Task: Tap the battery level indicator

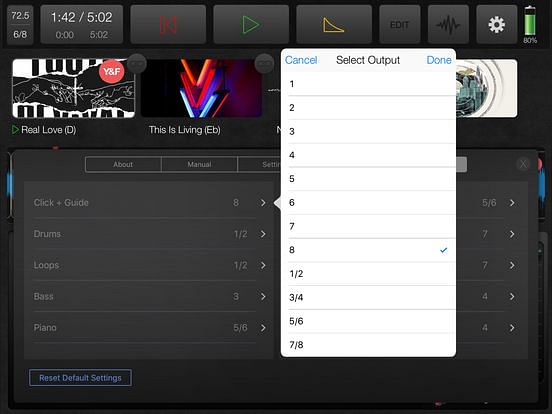Action: tap(530, 24)
